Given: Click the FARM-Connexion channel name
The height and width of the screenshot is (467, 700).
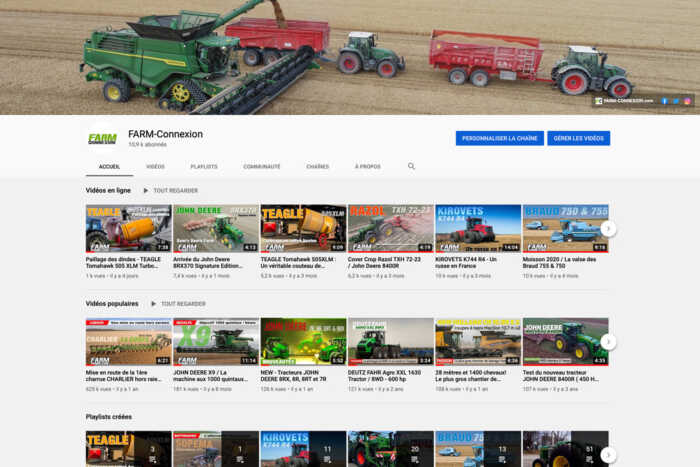Looking at the screenshot, I should point(165,134).
